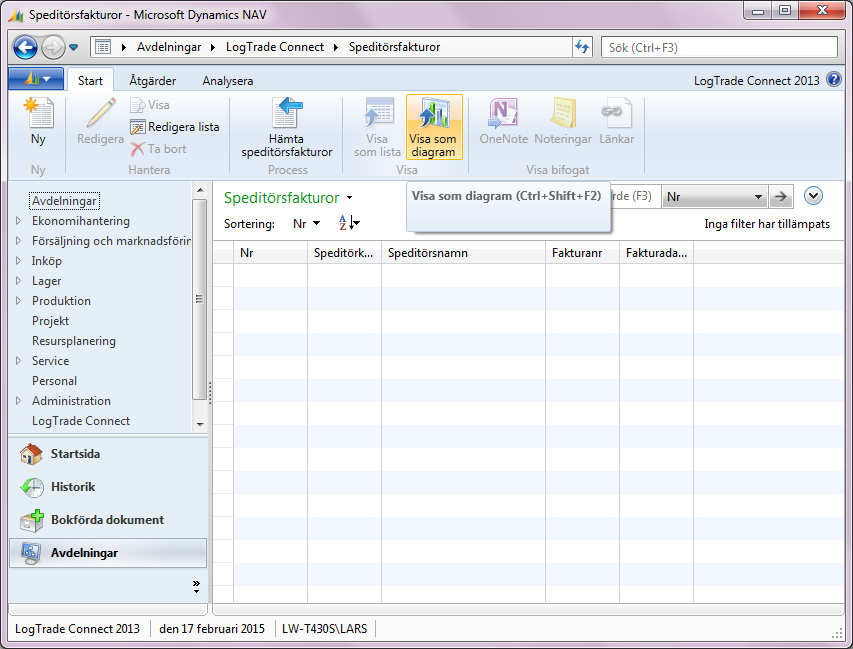Image resolution: width=853 pixels, height=649 pixels.
Task: Click the Fakturanr column header
Action: pos(583,253)
